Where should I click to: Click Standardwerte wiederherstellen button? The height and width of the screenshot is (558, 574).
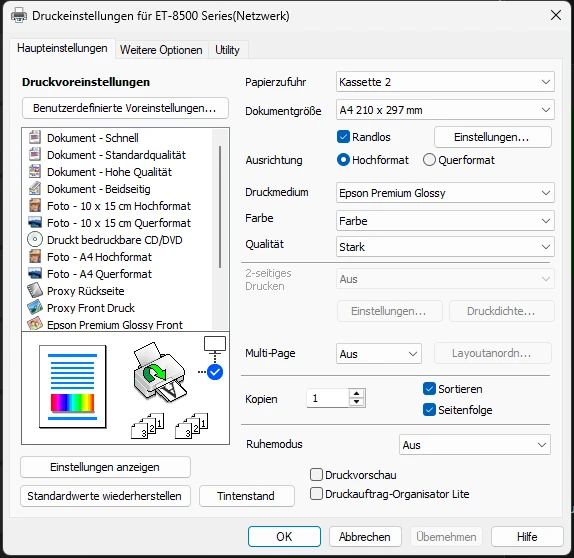105,496
